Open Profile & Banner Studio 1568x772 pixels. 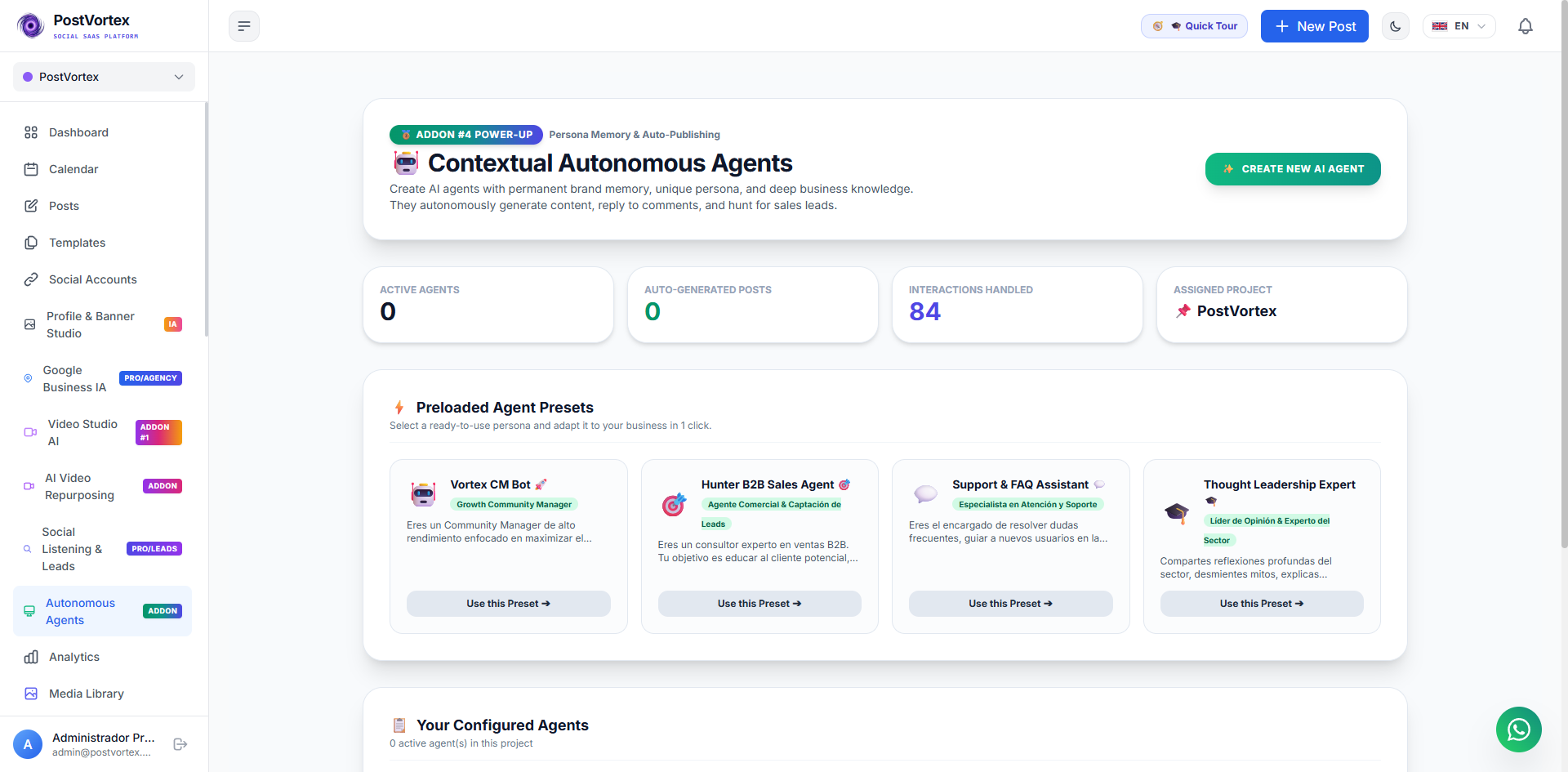coord(103,324)
